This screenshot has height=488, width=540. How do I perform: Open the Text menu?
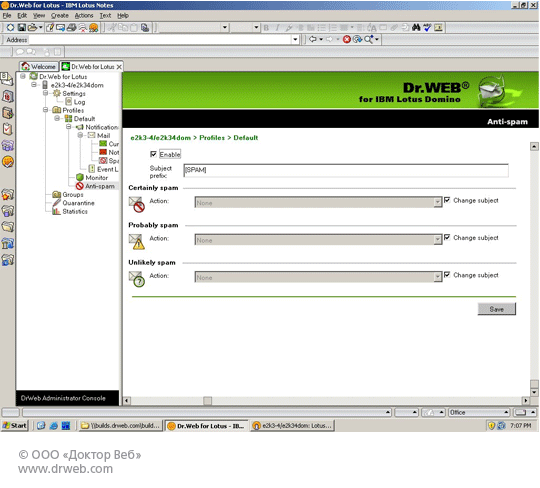(x=105, y=15)
